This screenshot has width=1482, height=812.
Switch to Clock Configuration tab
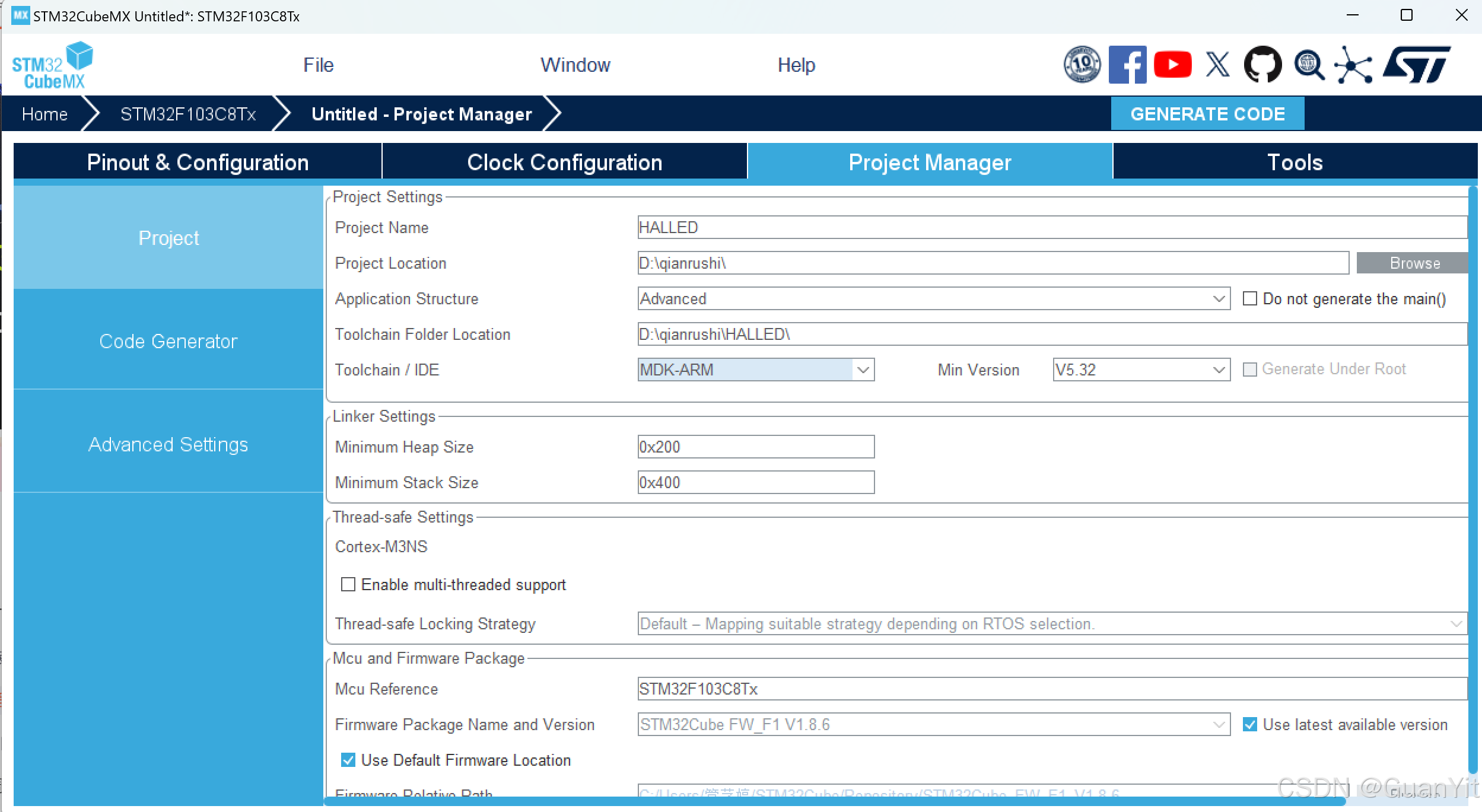[x=564, y=162]
